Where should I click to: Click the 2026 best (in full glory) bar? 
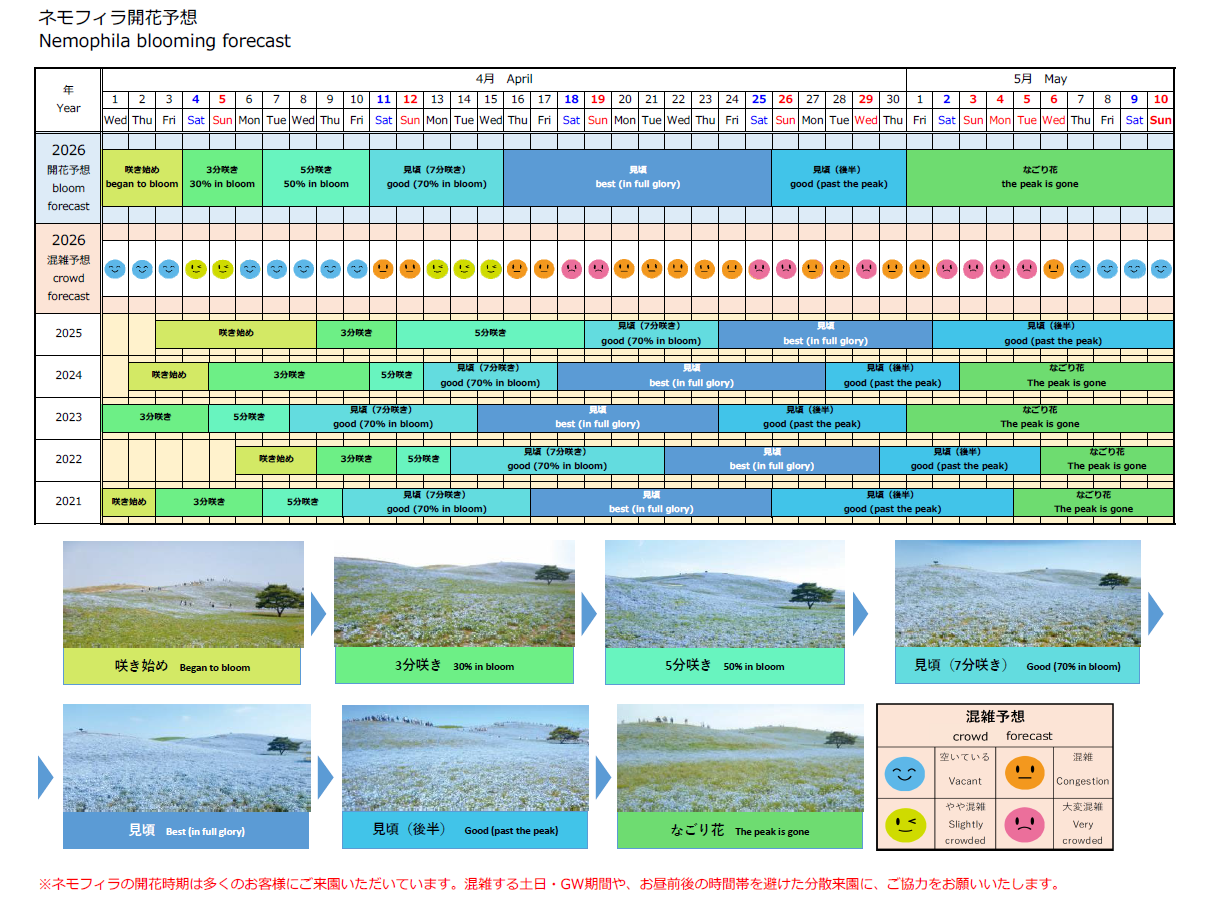[637, 178]
